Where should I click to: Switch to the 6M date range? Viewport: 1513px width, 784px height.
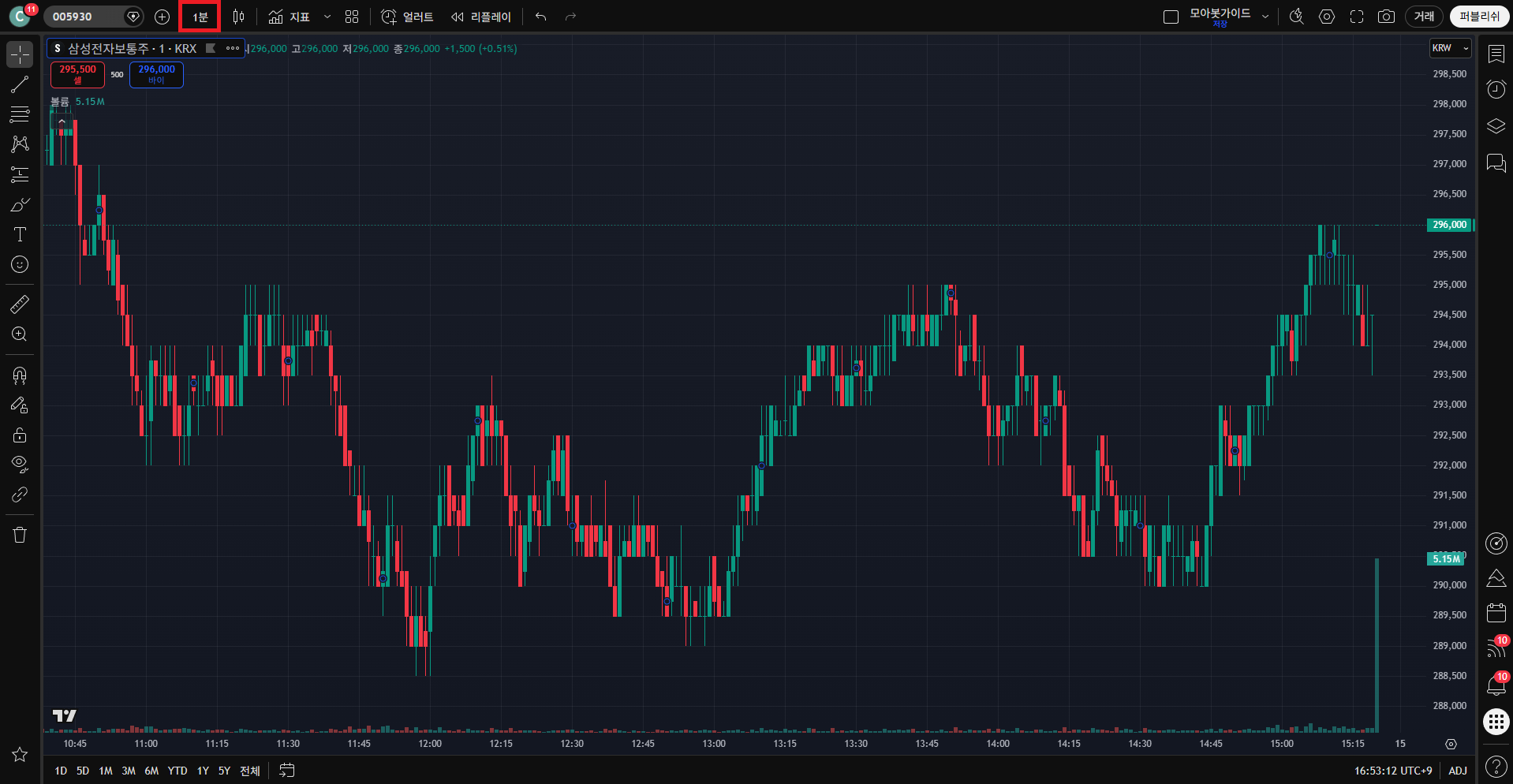point(151,771)
